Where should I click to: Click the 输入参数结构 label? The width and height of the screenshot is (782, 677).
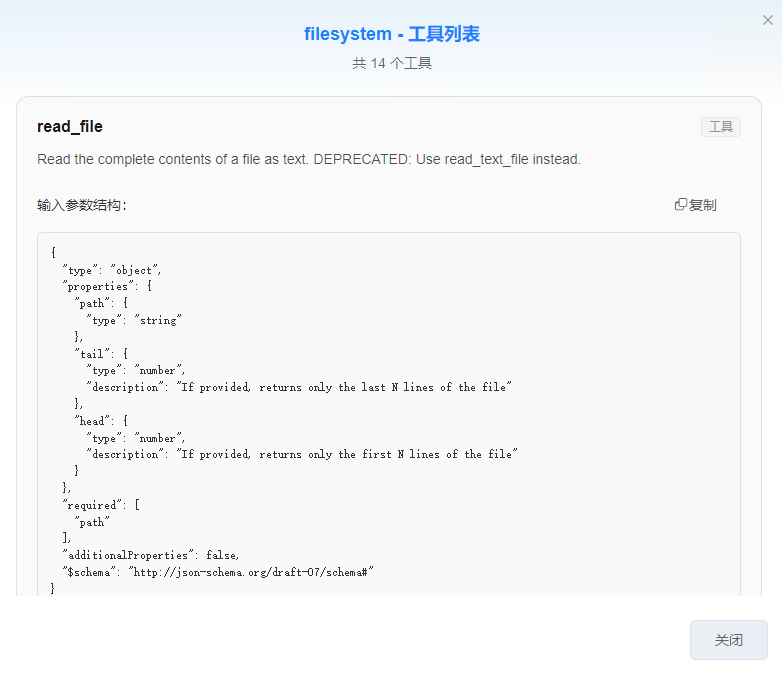point(82,205)
